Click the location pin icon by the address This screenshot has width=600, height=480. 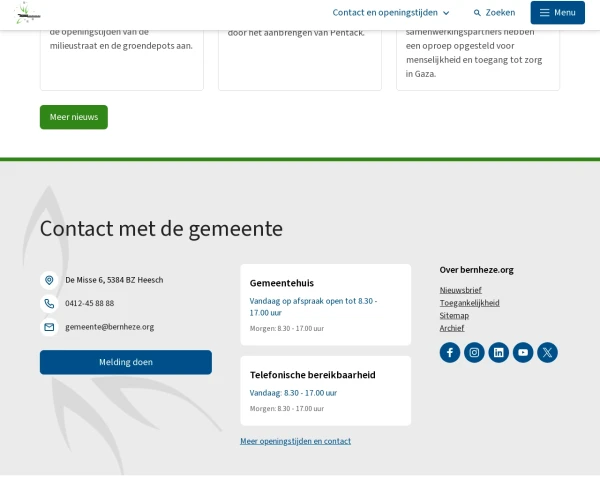(x=49, y=280)
